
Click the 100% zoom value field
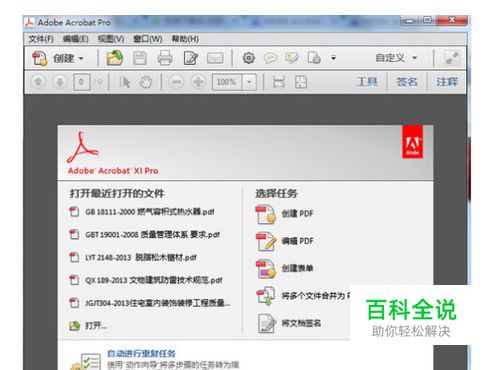tap(227, 82)
